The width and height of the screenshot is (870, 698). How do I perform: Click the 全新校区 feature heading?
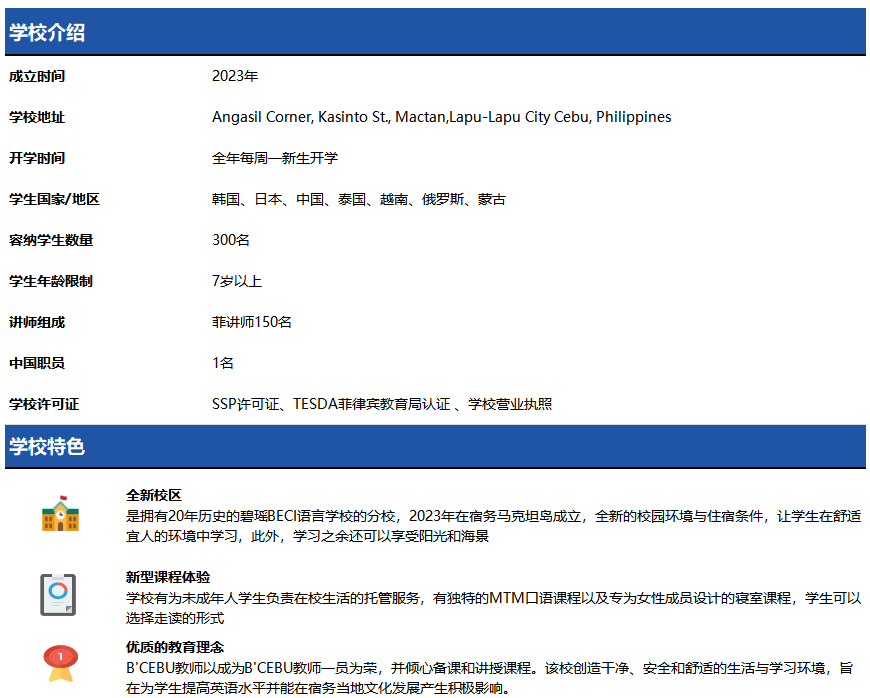click(154, 495)
